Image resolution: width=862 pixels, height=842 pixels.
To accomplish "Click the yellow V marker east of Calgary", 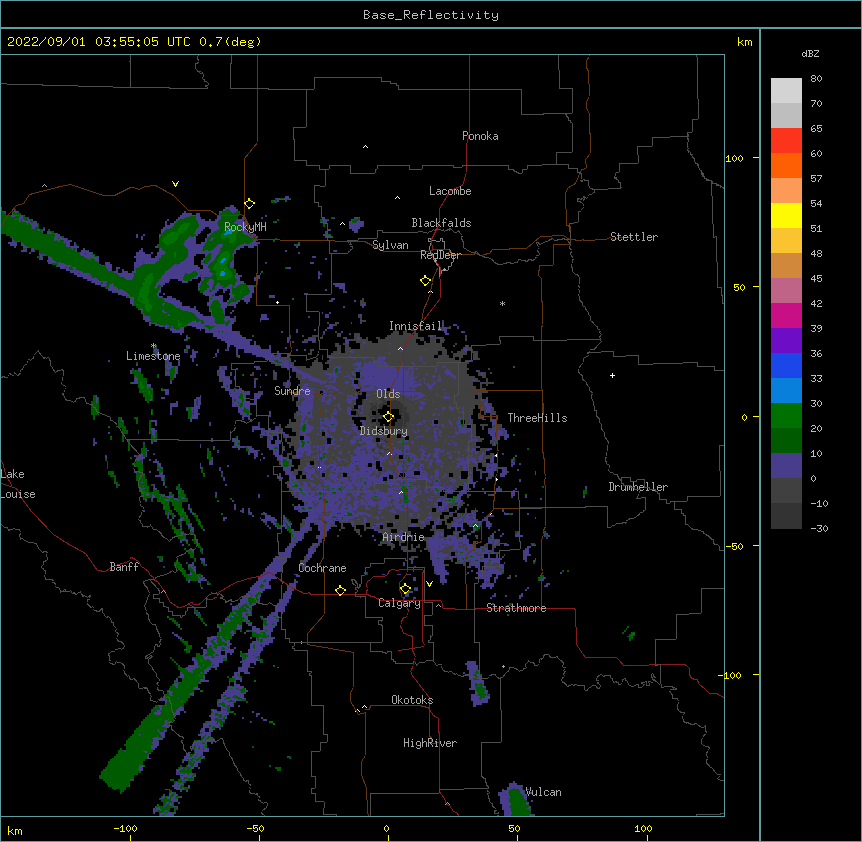I will 429,584.
